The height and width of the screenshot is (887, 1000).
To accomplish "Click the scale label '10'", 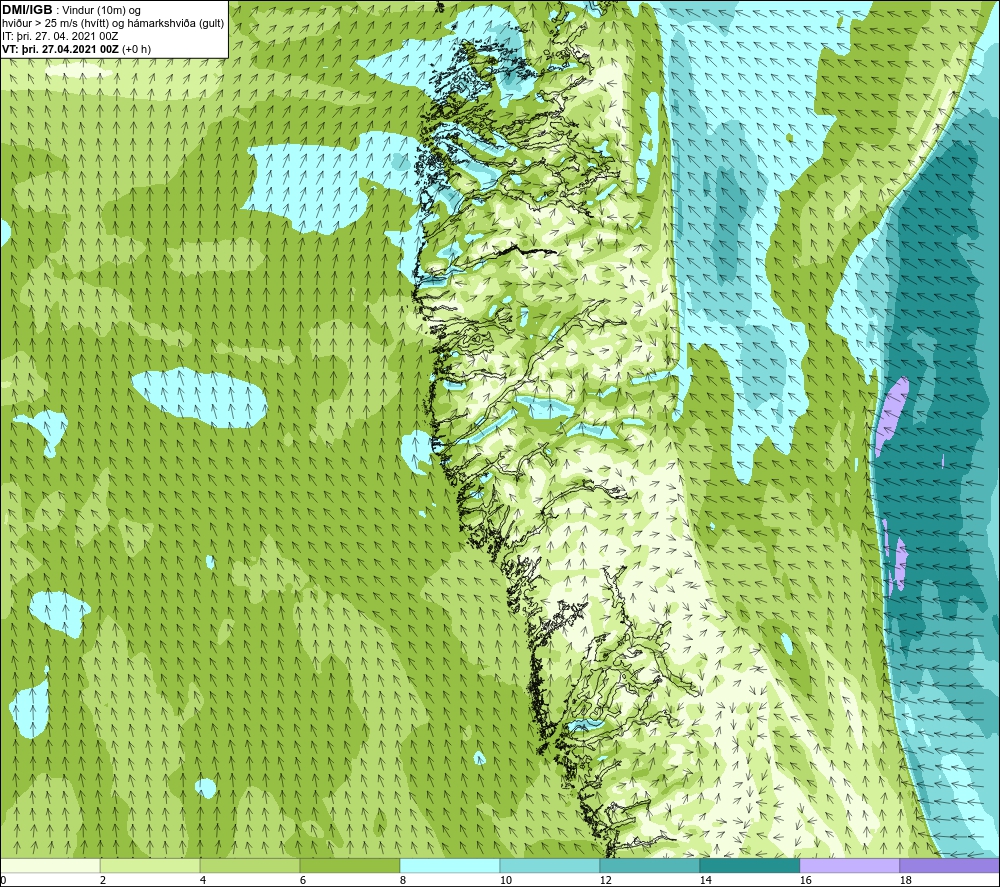I will click(x=505, y=881).
